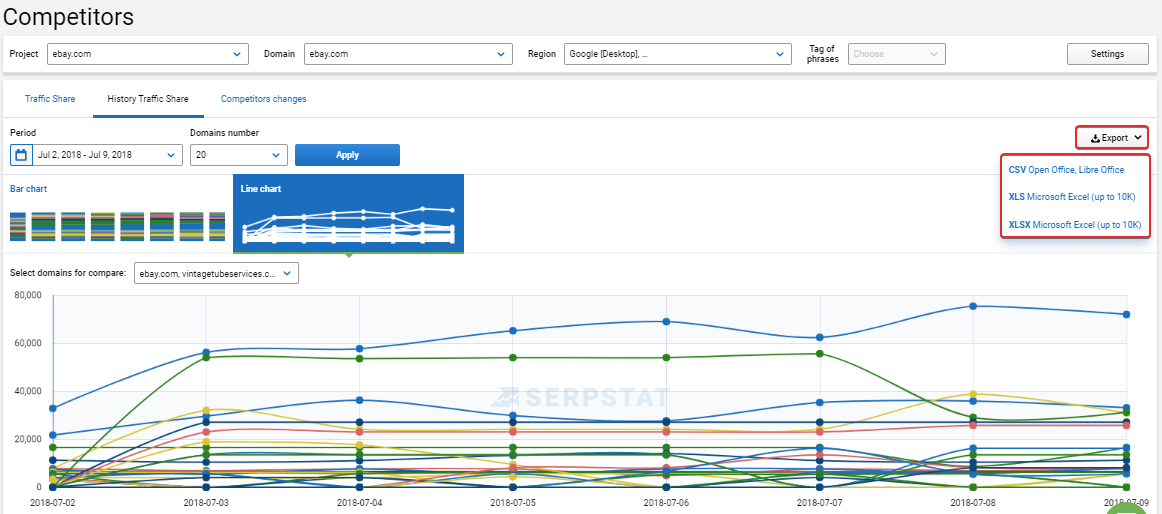This screenshot has width=1162, height=514.
Task: Expand the Region selector Google [Desktop]
Action: tap(677, 54)
